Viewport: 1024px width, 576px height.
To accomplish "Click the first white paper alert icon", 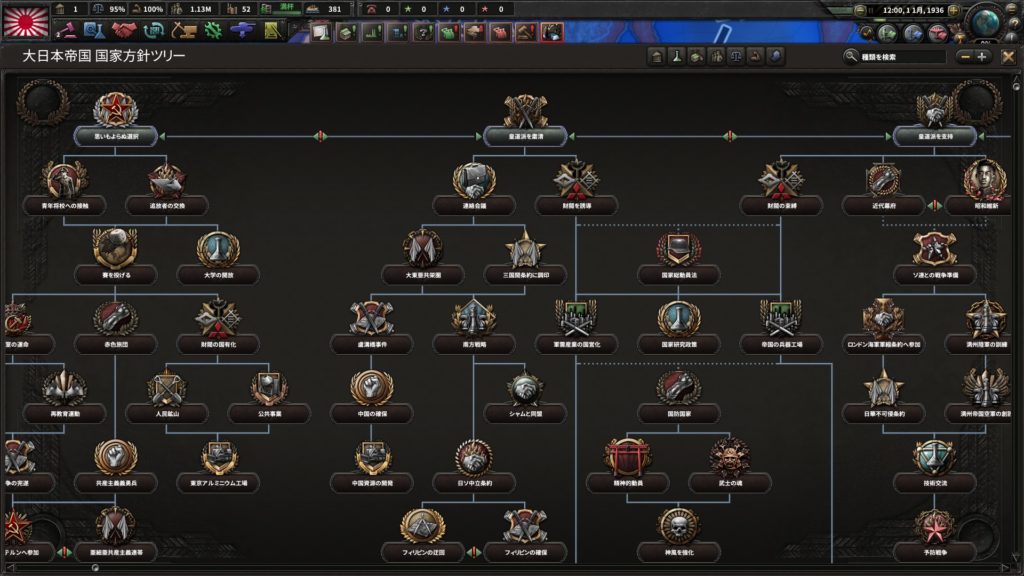I will click(x=321, y=32).
